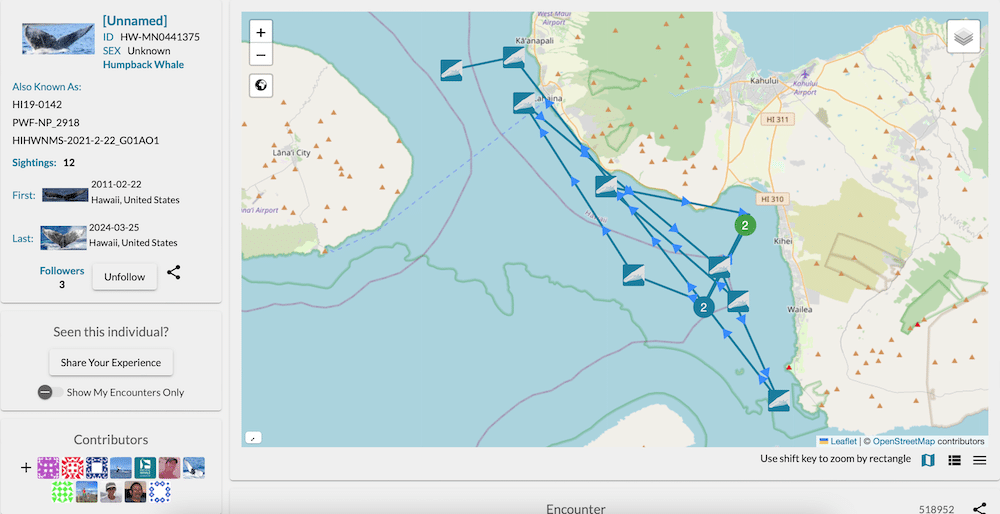Zoom in on the map
This screenshot has height=514, width=1000.
261,32
